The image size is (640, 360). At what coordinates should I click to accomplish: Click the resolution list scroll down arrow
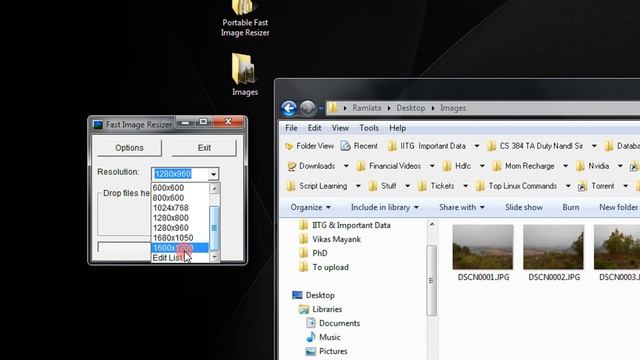coord(214,257)
